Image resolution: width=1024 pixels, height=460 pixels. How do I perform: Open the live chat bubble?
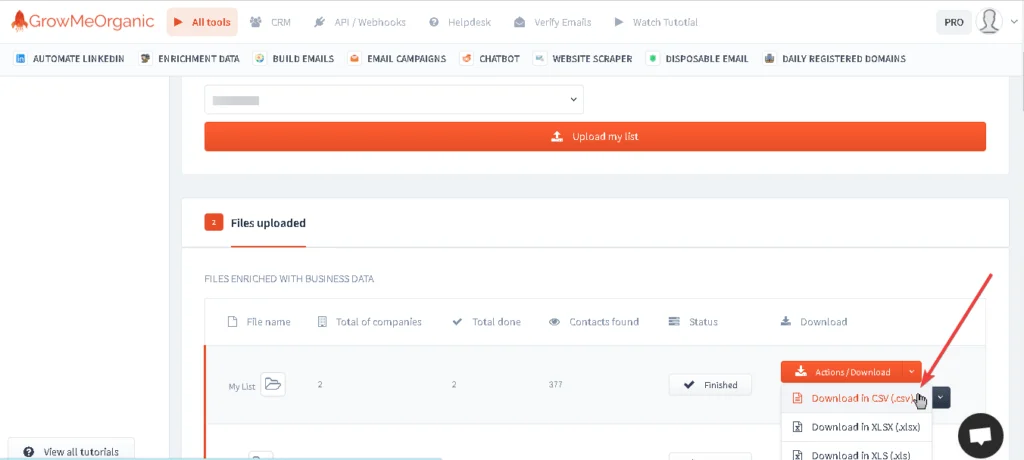[980, 436]
